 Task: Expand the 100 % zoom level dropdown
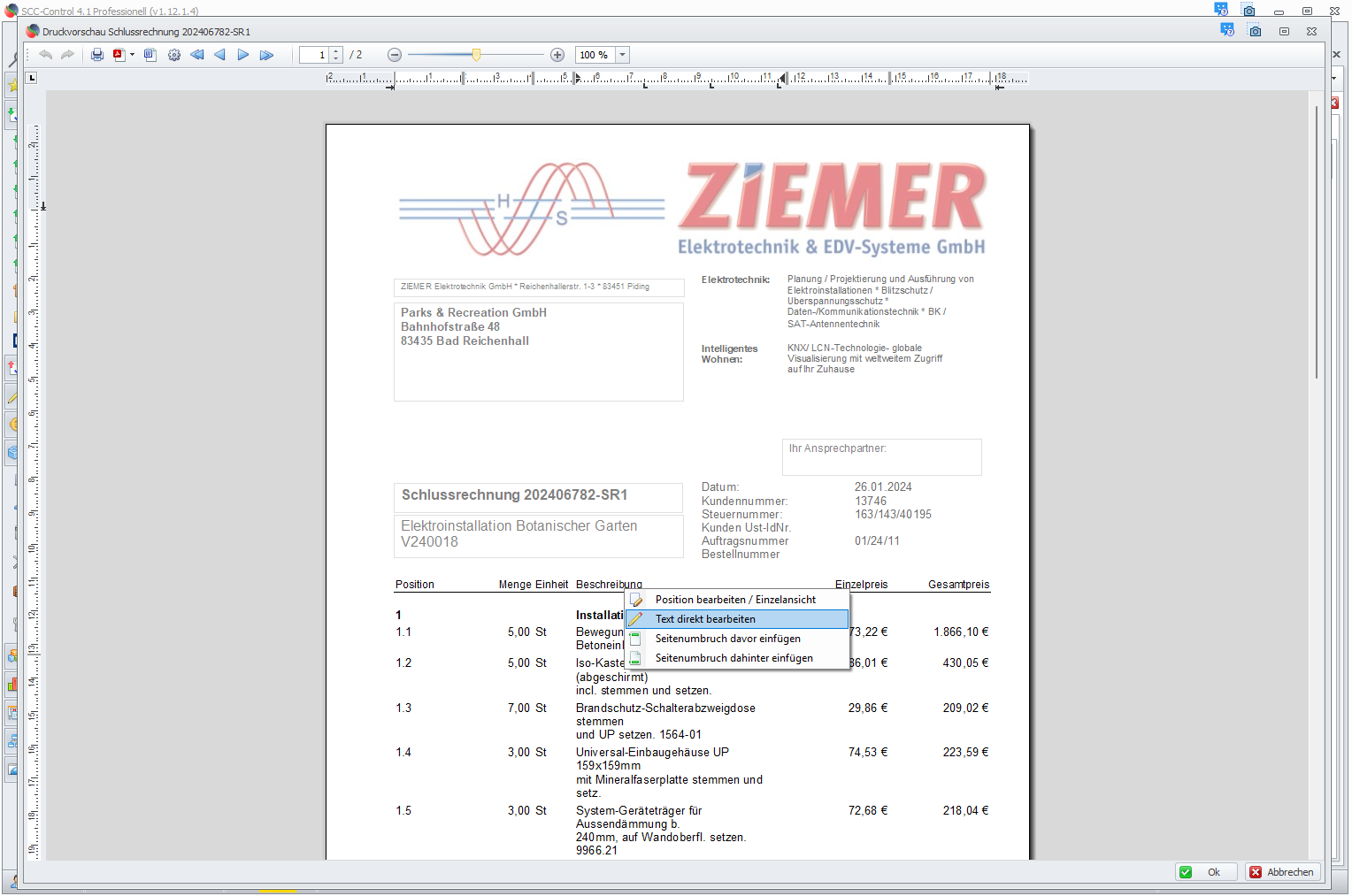(623, 55)
